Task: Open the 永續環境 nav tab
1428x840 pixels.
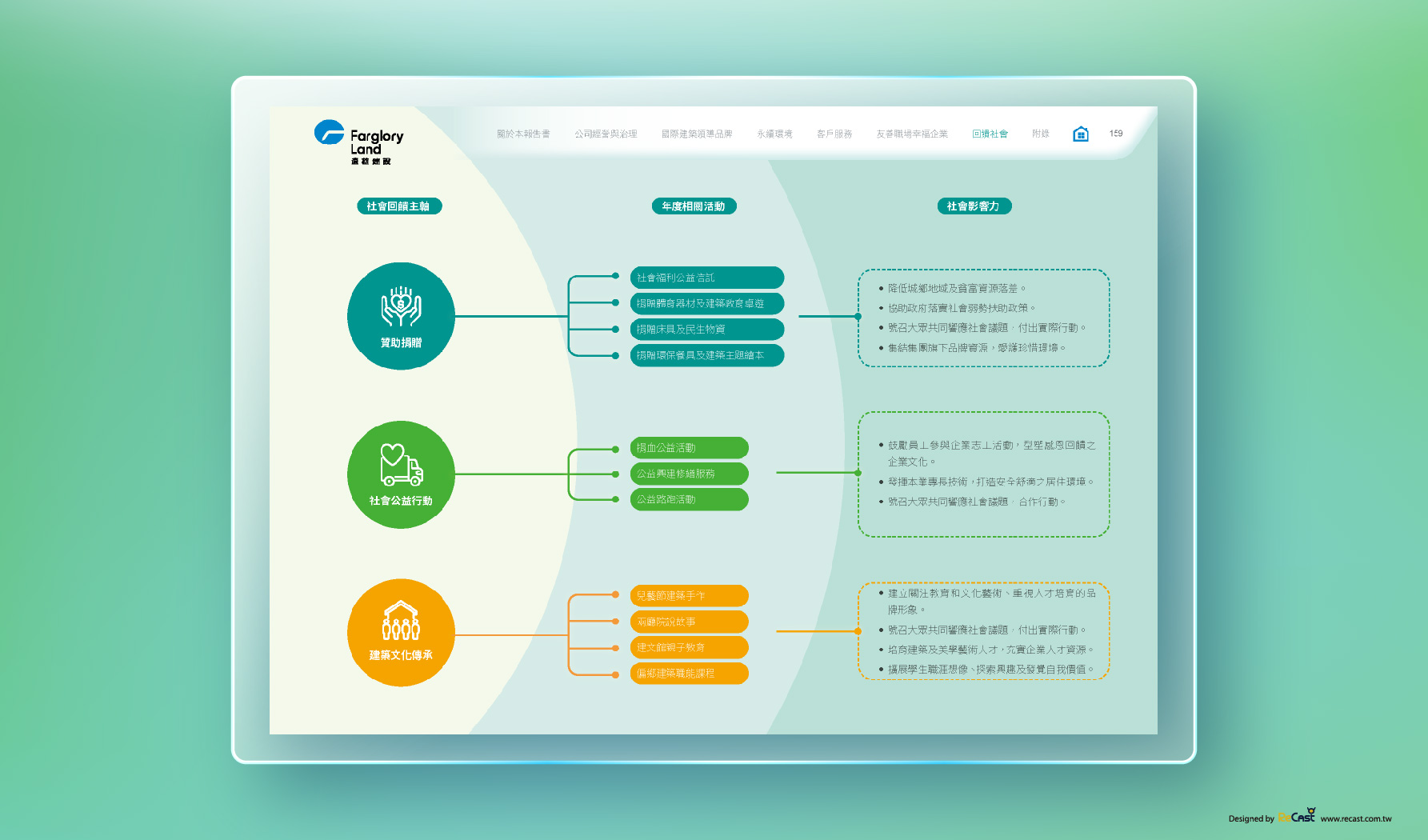Action: (774, 134)
